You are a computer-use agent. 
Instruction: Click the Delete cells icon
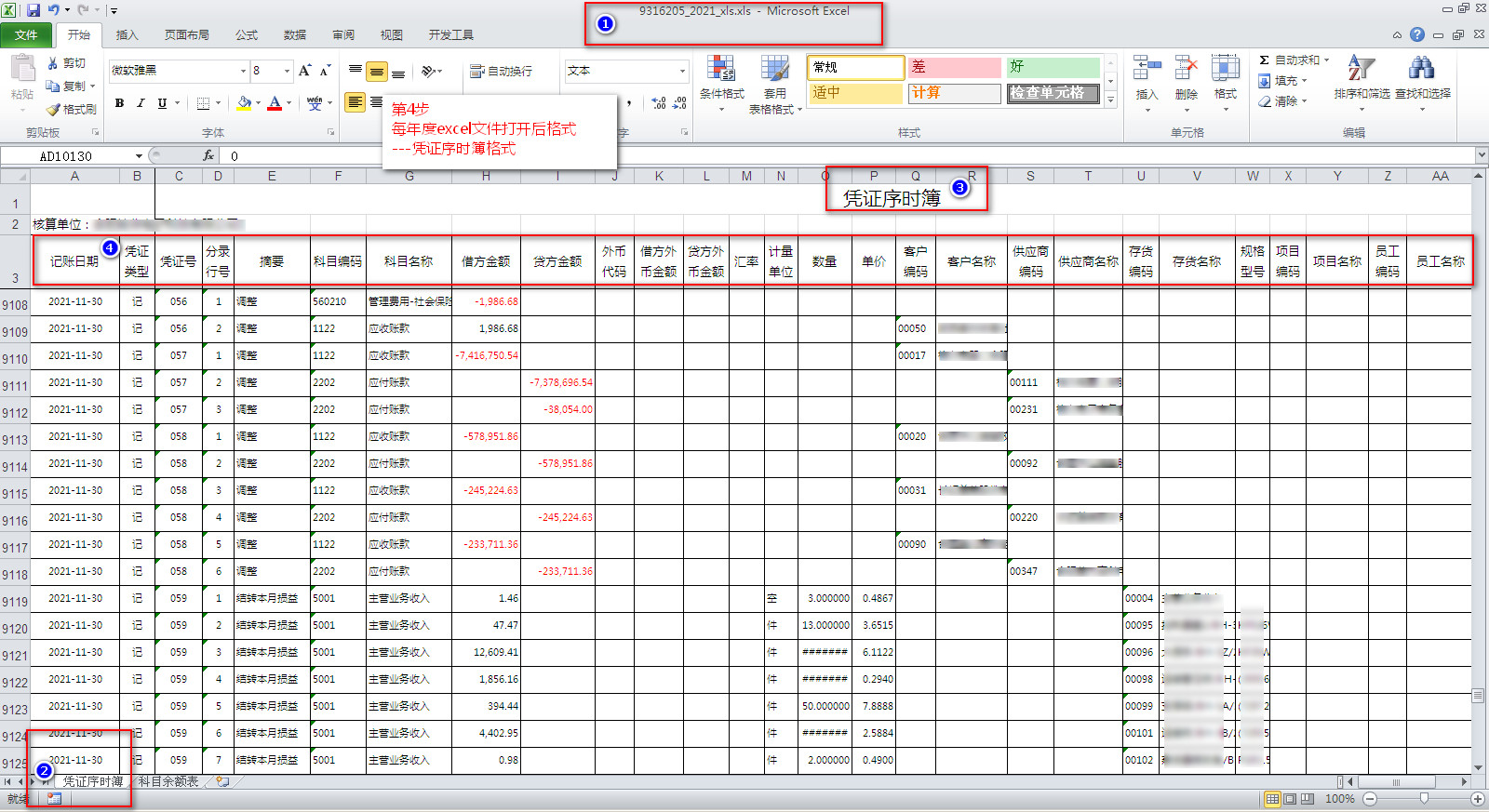1186,70
